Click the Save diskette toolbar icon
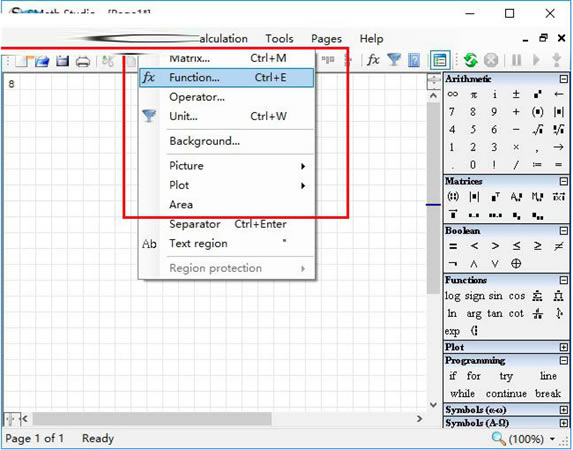 tap(62, 61)
